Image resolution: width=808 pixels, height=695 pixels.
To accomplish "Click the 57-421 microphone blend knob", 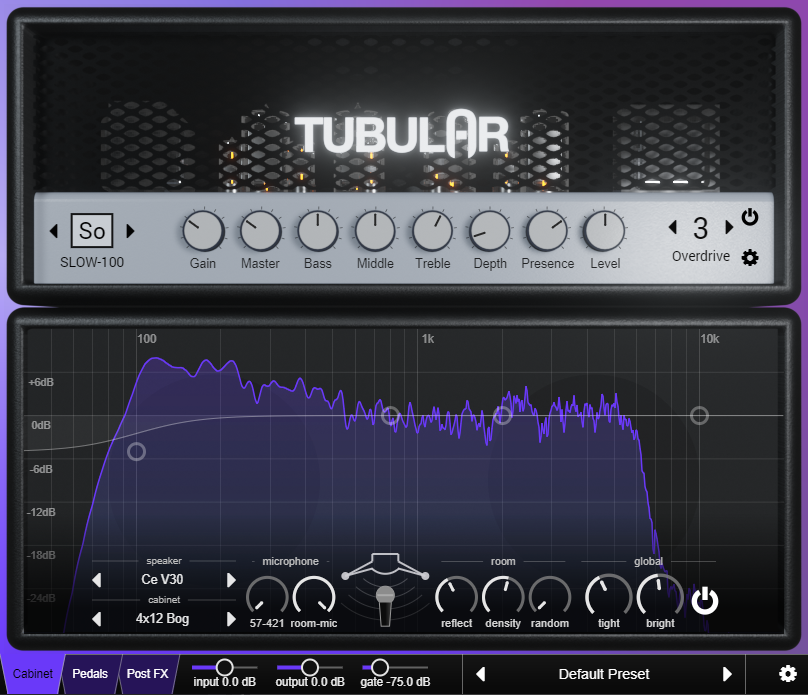I will (x=267, y=597).
